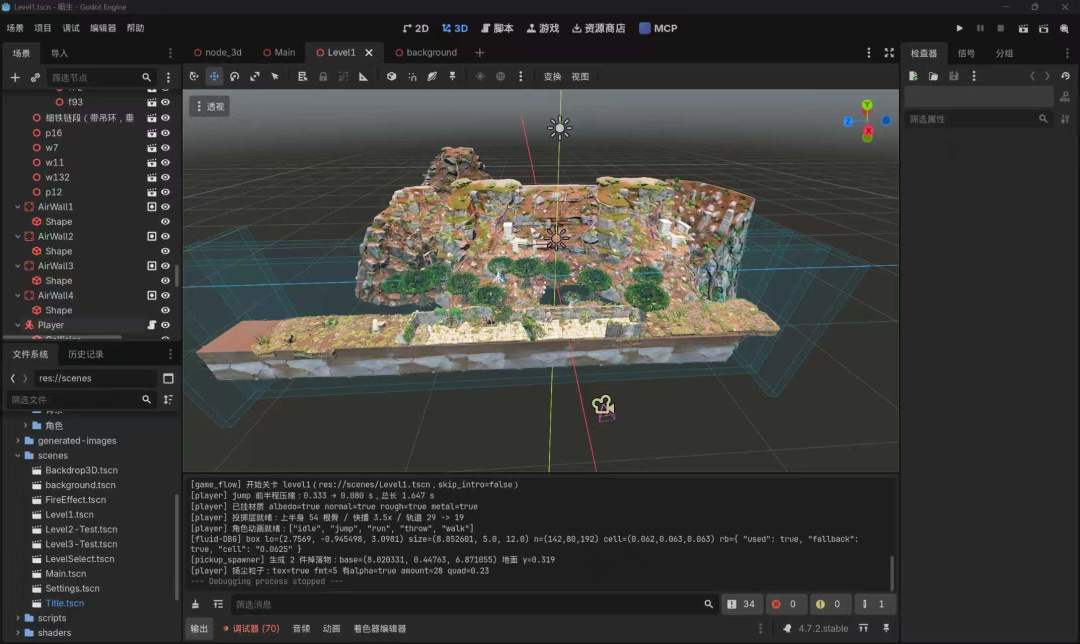1080x644 pixels.
Task: Choose the Scale Mode tool
Action: 255,76
